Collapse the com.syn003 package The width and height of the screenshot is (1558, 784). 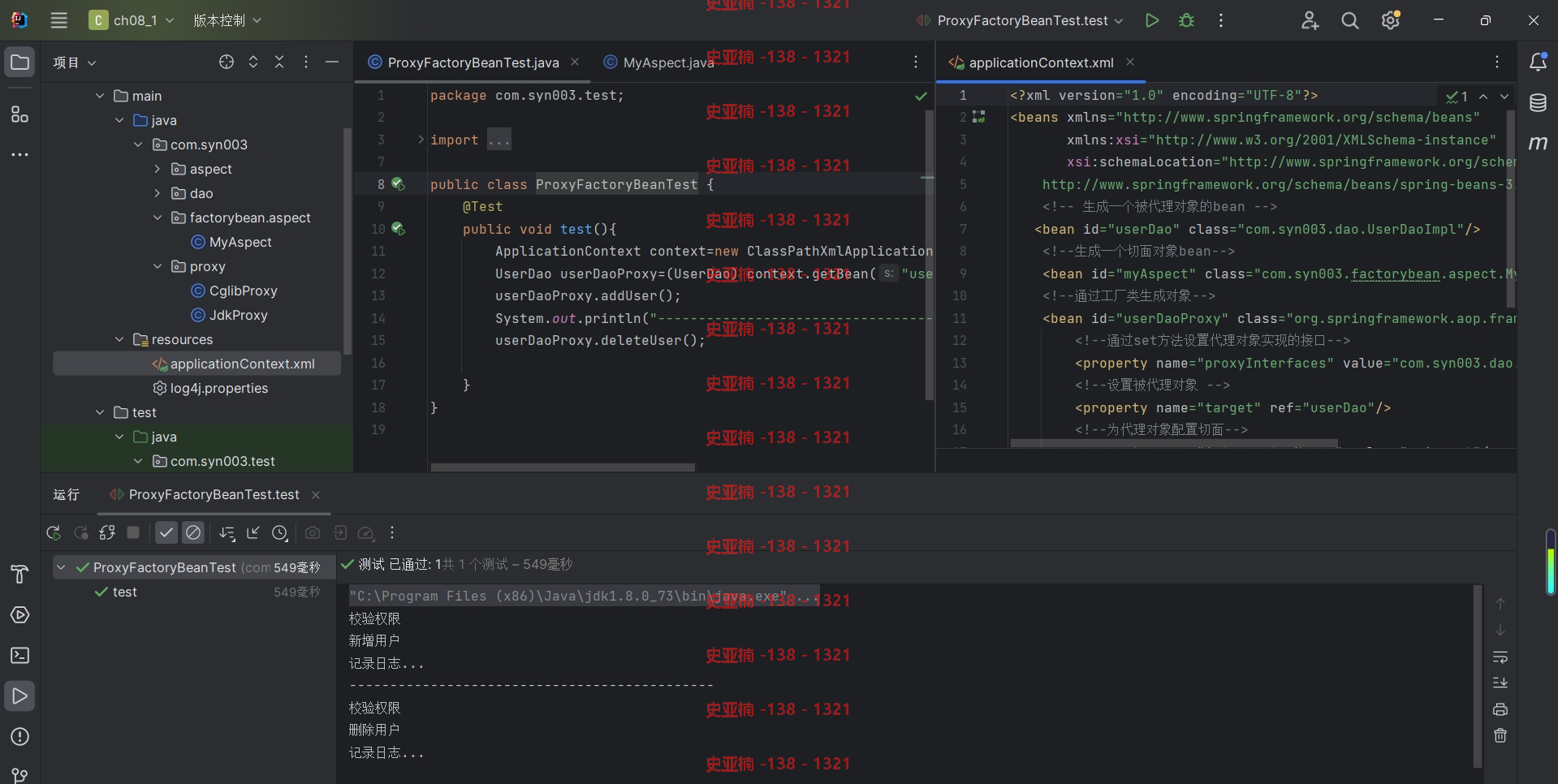click(138, 144)
